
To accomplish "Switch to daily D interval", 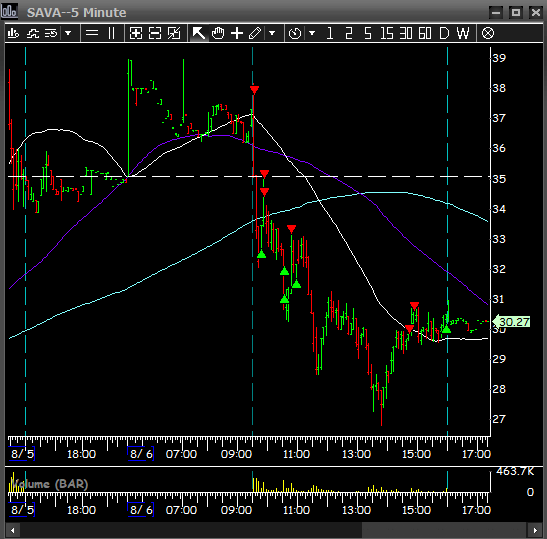I will coord(444,33).
